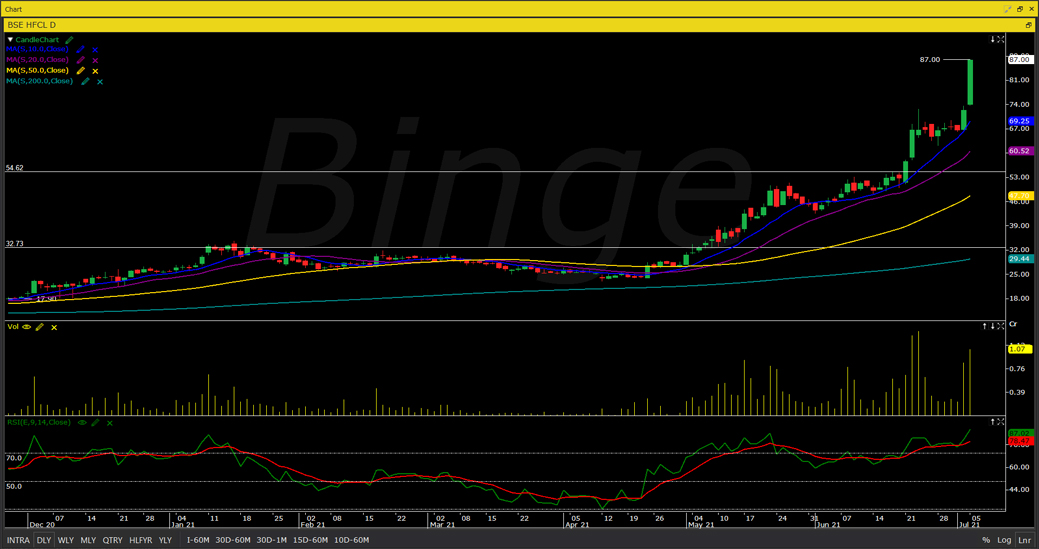Image resolution: width=1039 pixels, height=549 pixels.
Task: Edit the MA(S,200.0,Close) indicator pencil
Action: coord(85,81)
